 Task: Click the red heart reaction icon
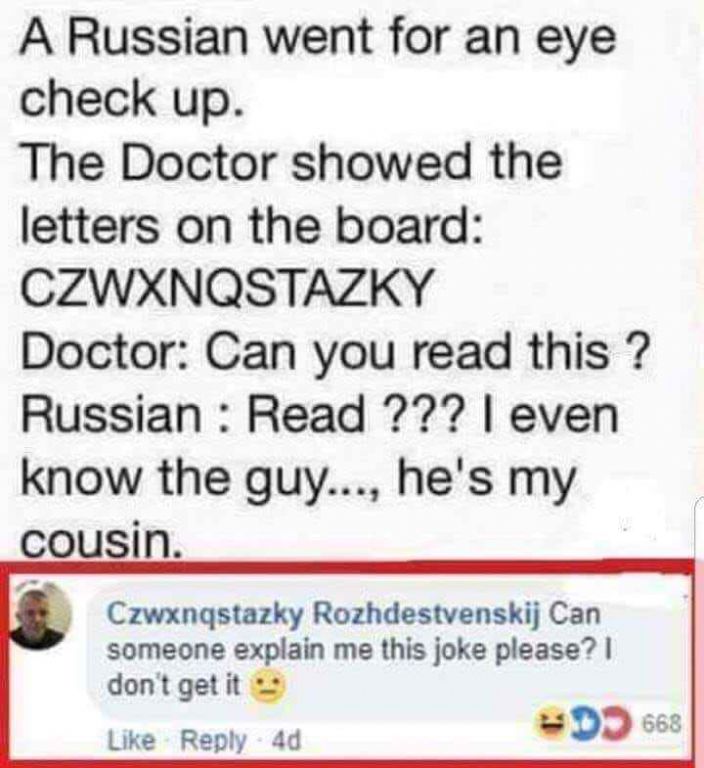(614, 724)
